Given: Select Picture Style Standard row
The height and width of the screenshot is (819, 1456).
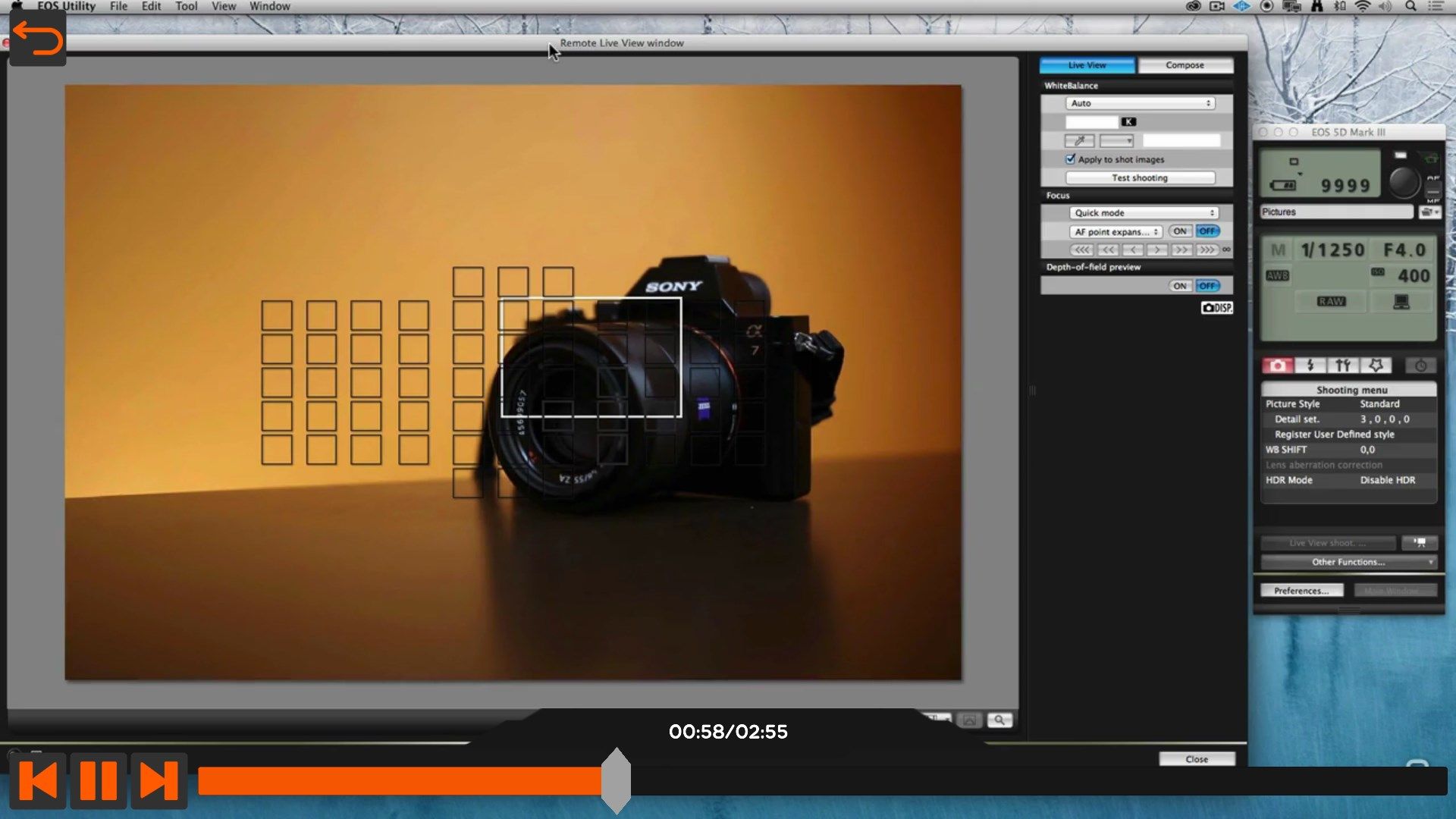Looking at the screenshot, I should [1349, 404].
